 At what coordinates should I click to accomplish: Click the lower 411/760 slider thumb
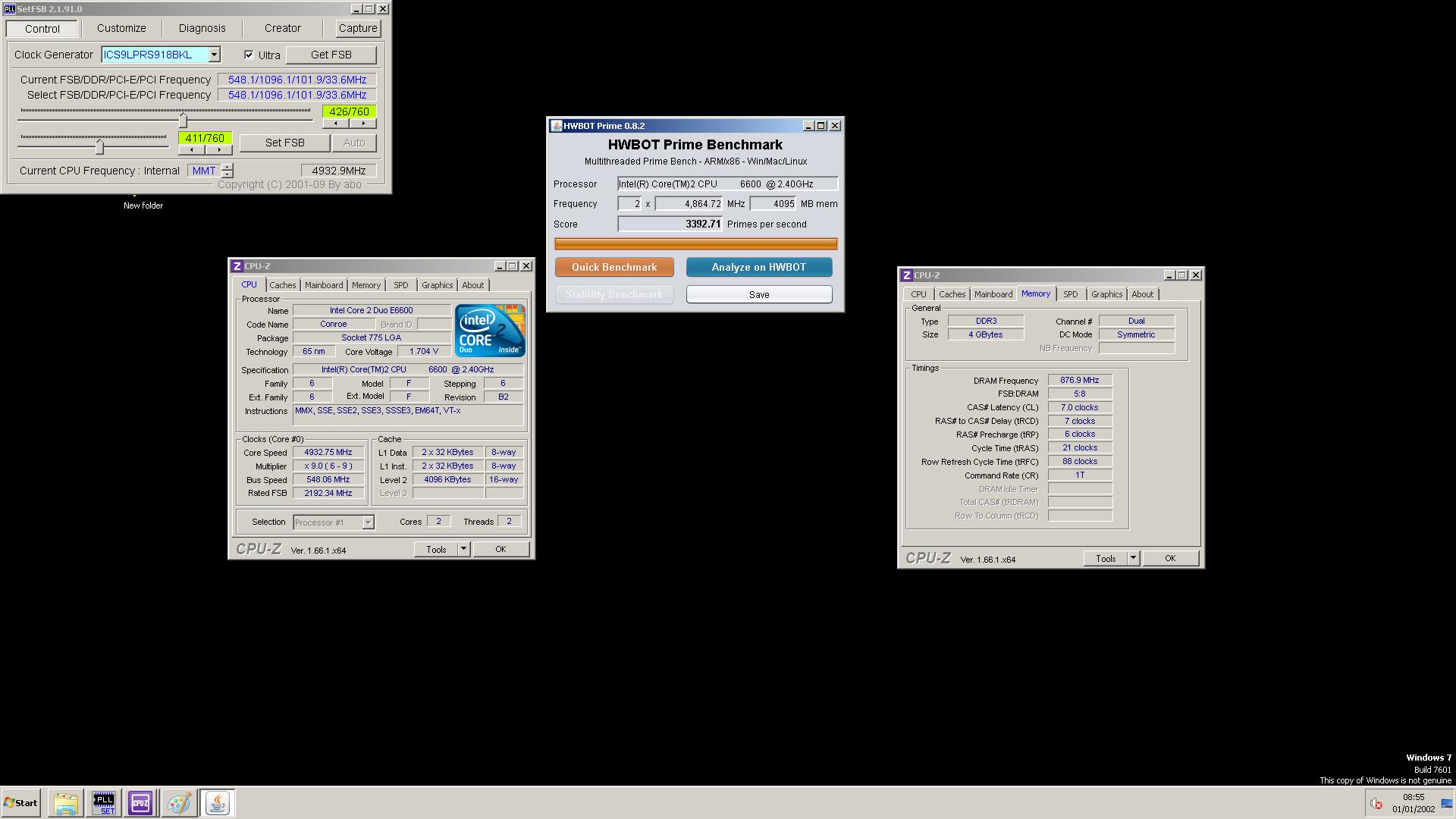99,146
